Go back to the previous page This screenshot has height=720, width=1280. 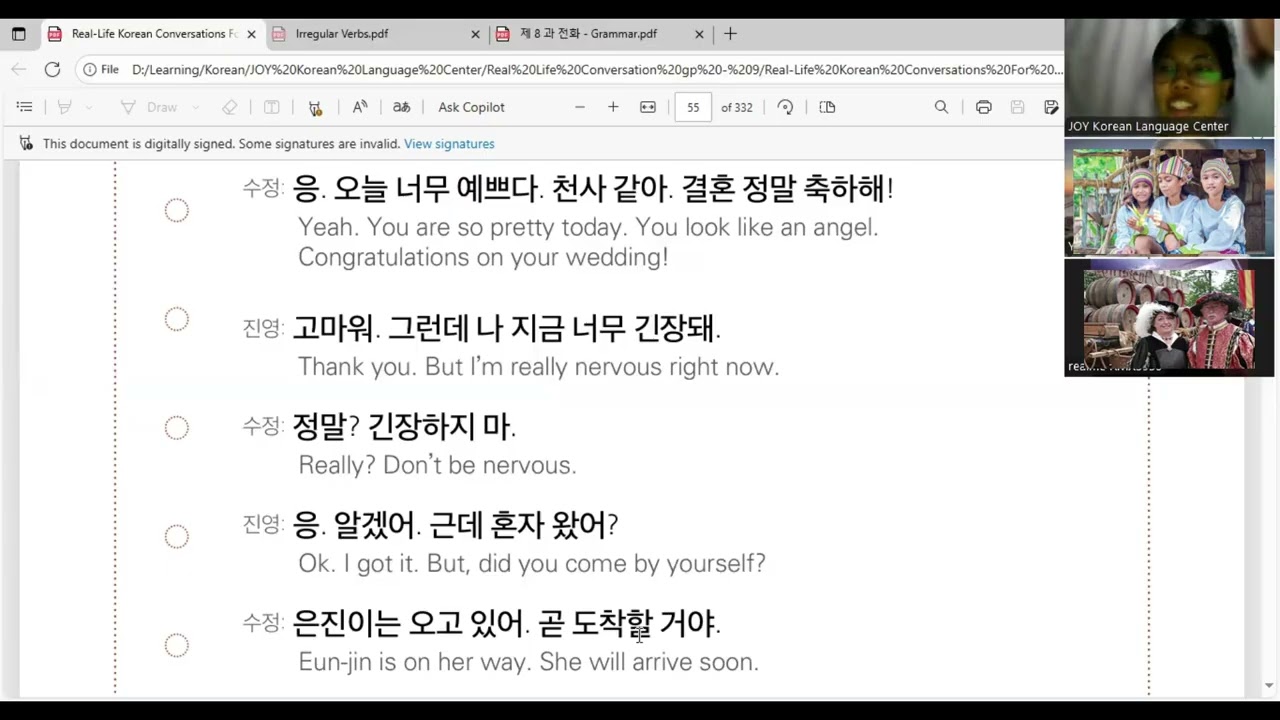pos(19,69)
